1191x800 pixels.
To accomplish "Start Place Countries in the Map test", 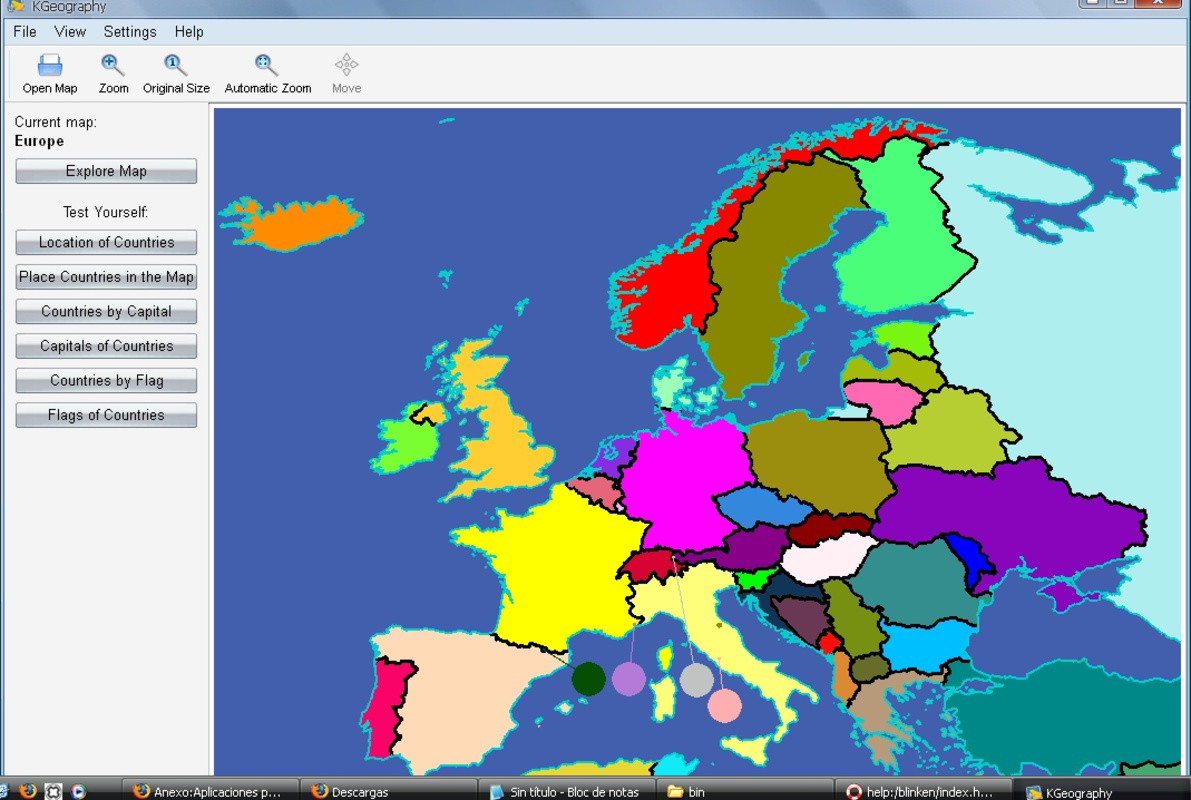I will [x=106, y=277].
